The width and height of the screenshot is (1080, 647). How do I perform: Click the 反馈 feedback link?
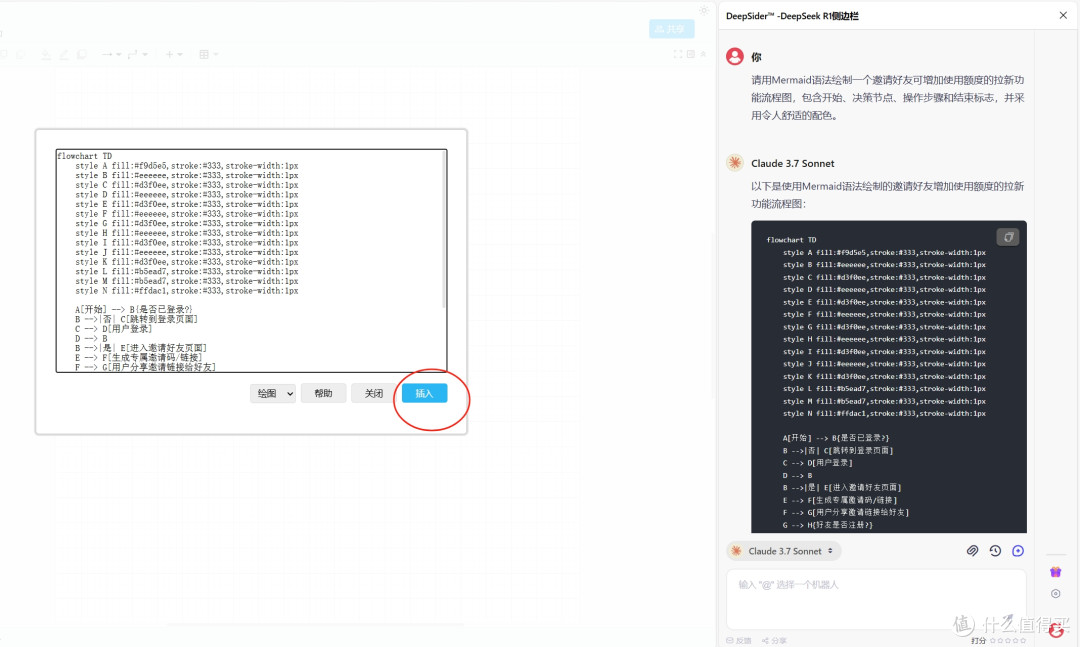click(740, 641)
